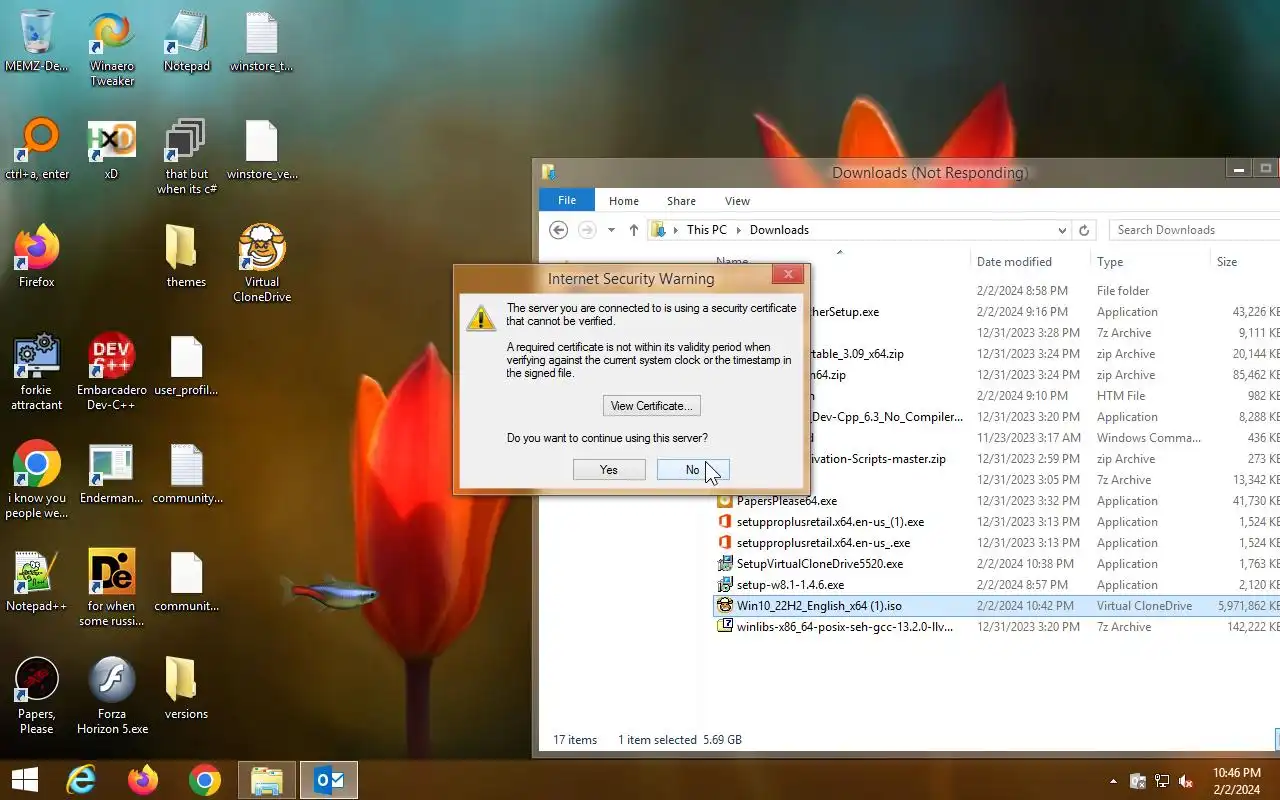
Task: Open the versions folder on desktop
Action: (186, 688)
